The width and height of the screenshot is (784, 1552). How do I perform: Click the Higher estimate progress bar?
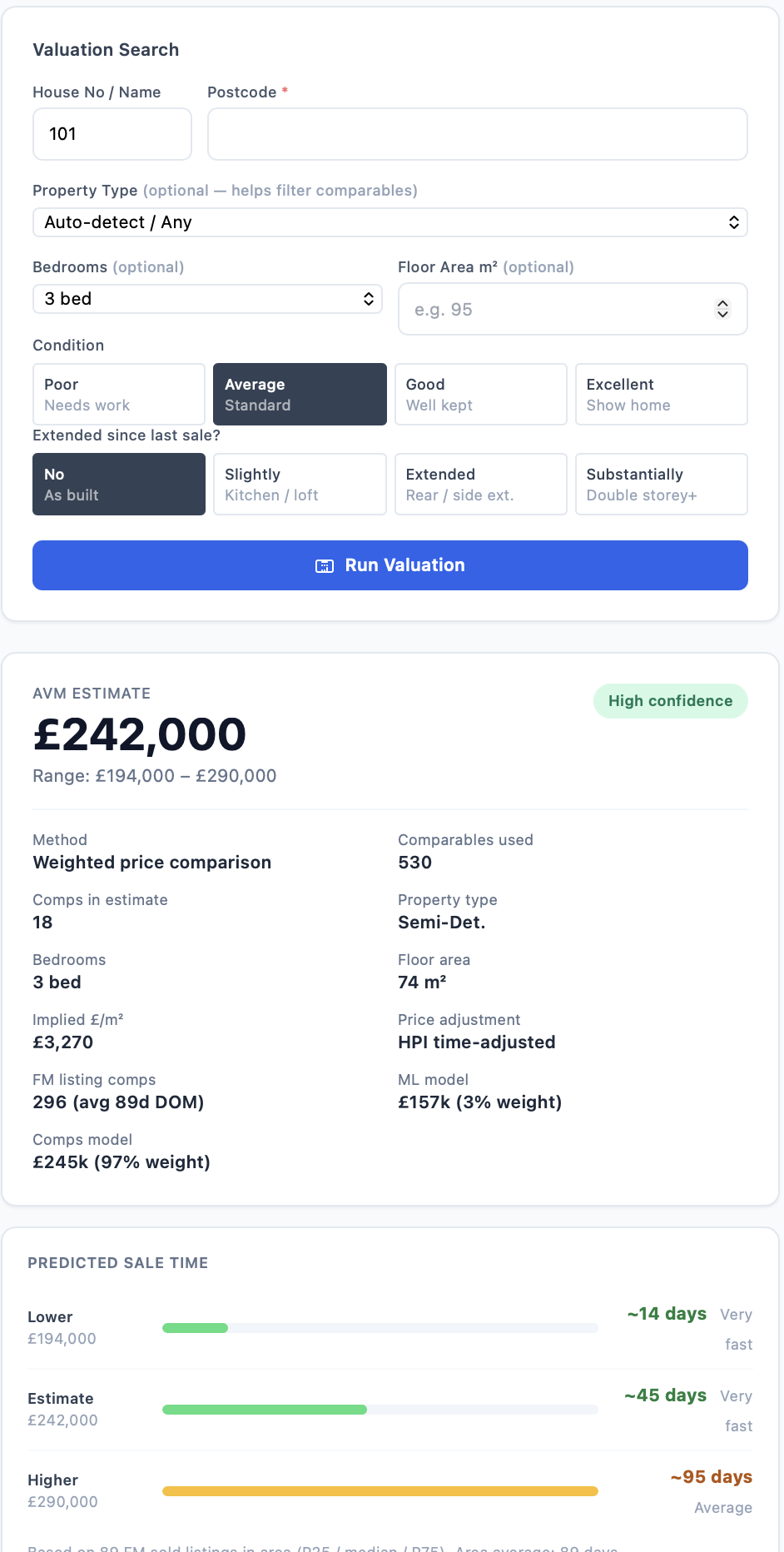tap(380, 1490)
